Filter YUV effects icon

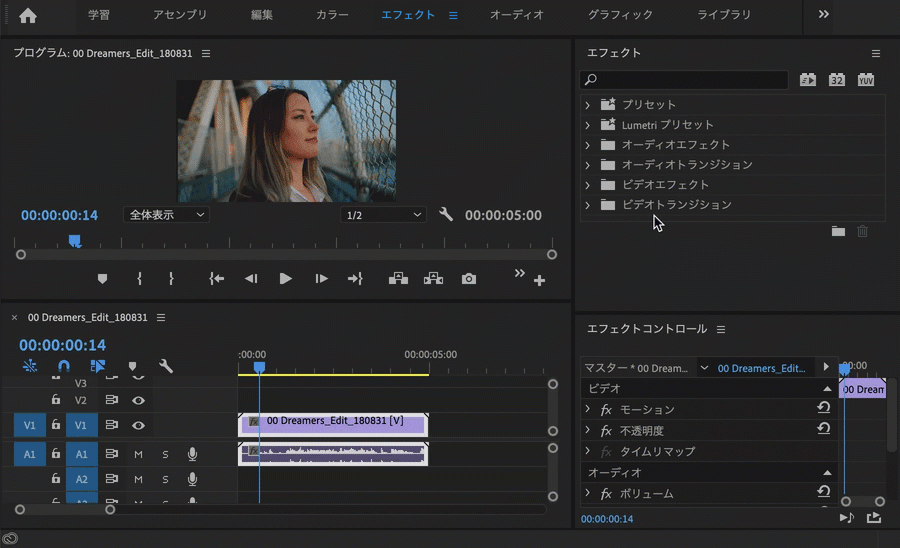pos(866,80)
